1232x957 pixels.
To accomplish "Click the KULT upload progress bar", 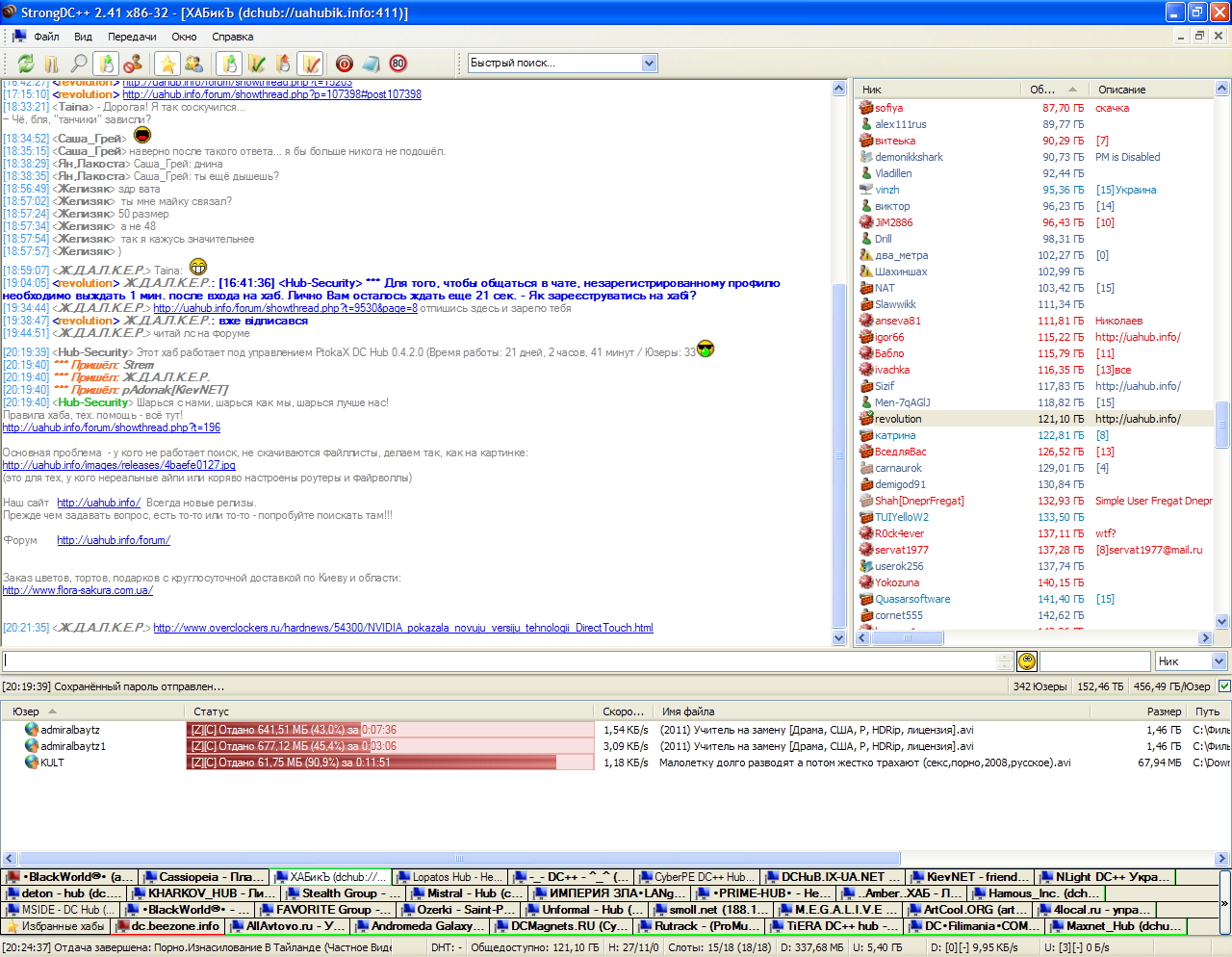I will pyautogui.click(x=389, y=763).
